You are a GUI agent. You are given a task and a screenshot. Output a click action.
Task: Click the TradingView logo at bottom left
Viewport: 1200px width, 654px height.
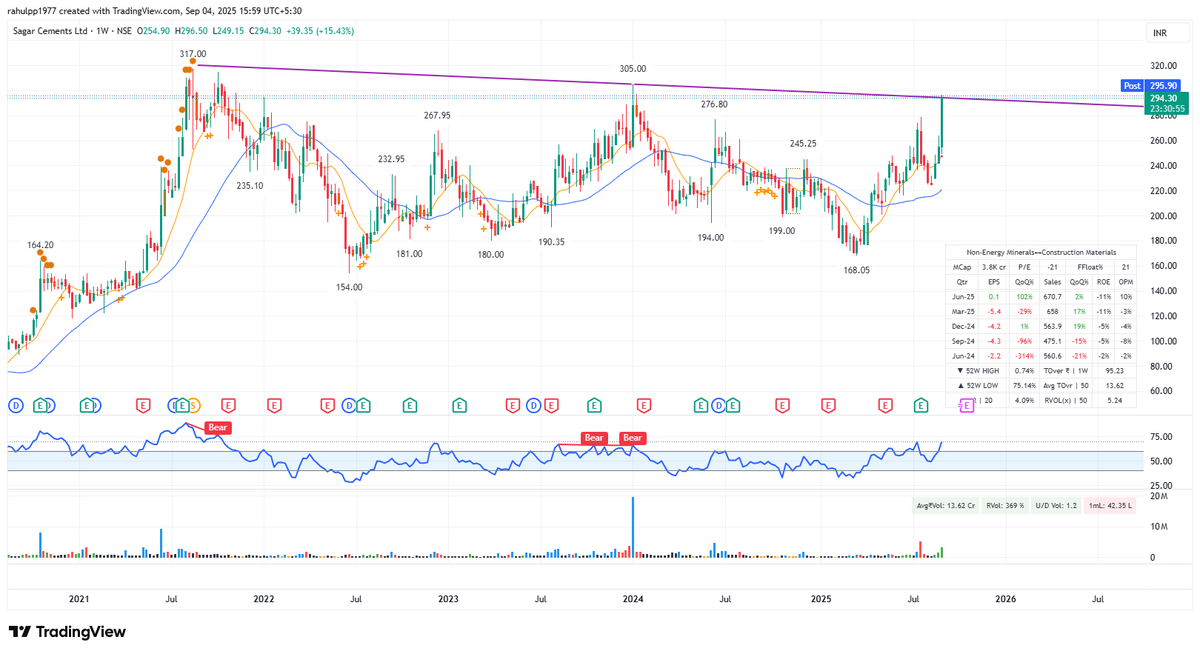click(67, 632)
